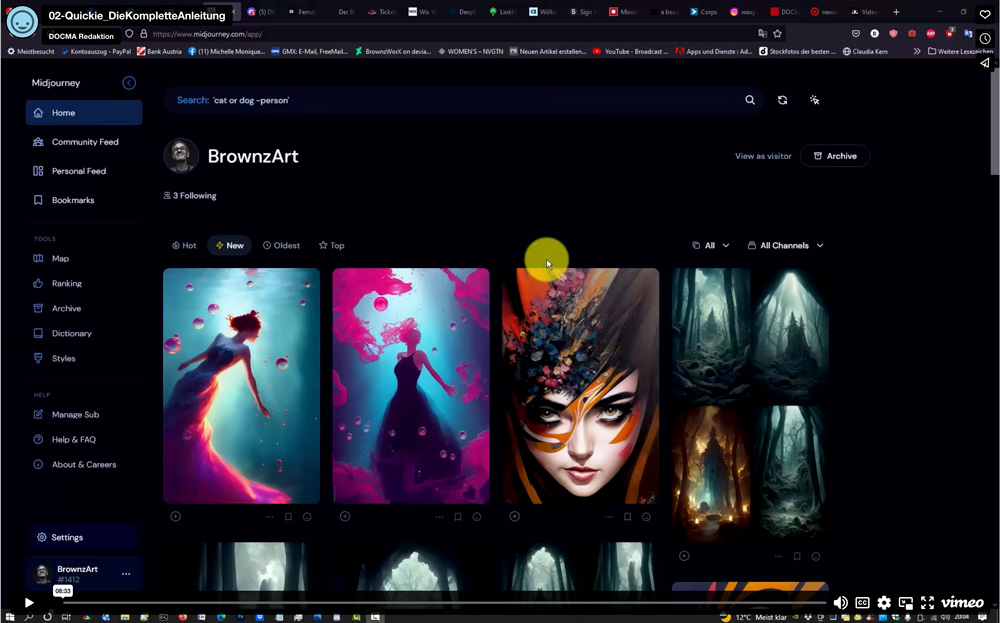
Task: Open the Styles page in sidebar
Action: point(63,358)
